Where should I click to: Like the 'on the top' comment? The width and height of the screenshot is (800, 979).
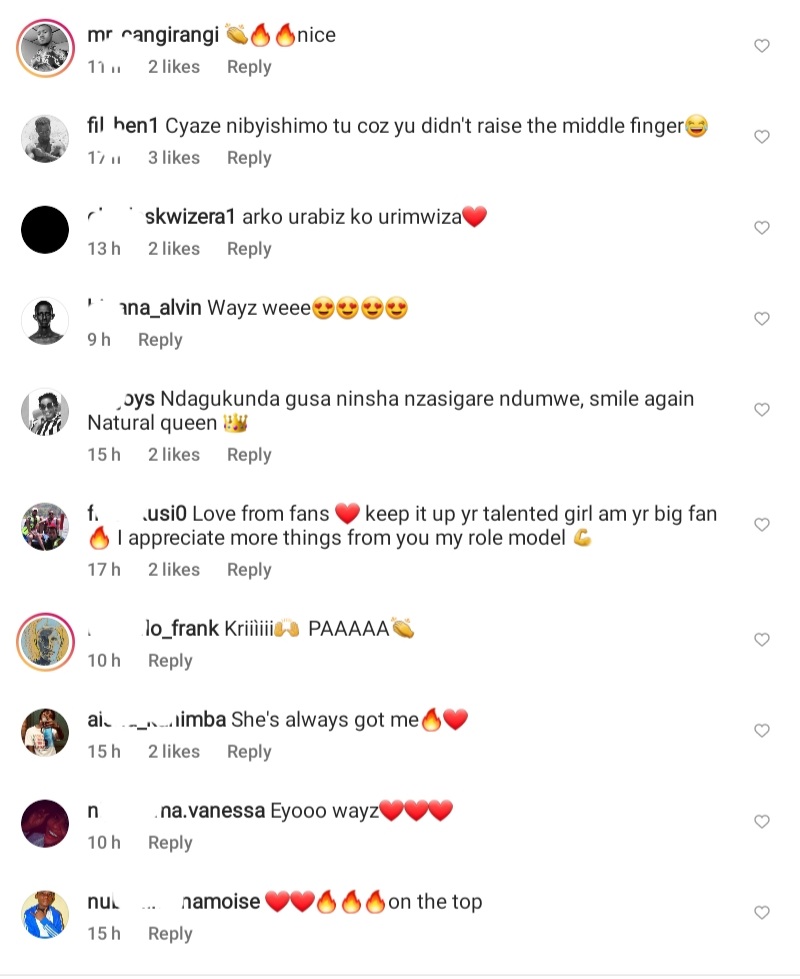point(761,913)
